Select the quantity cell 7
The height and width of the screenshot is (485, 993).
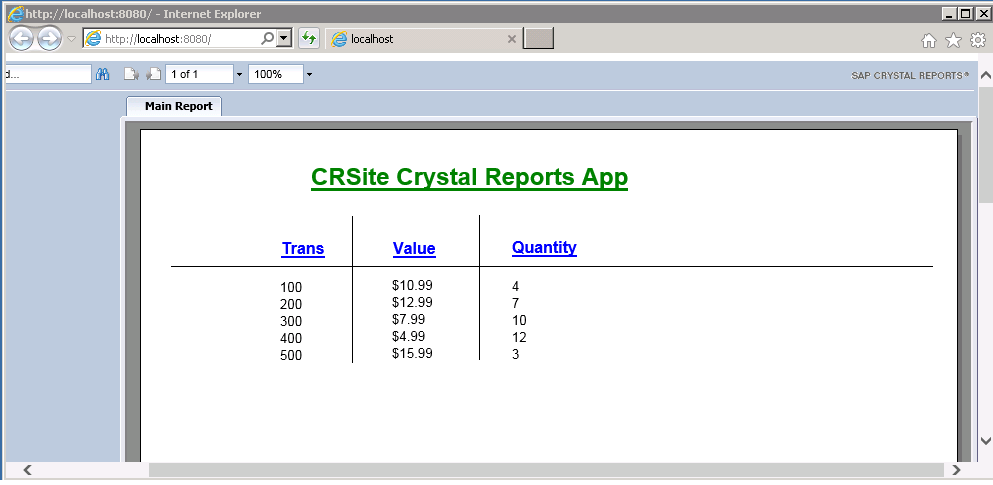[x=515, y=303]
